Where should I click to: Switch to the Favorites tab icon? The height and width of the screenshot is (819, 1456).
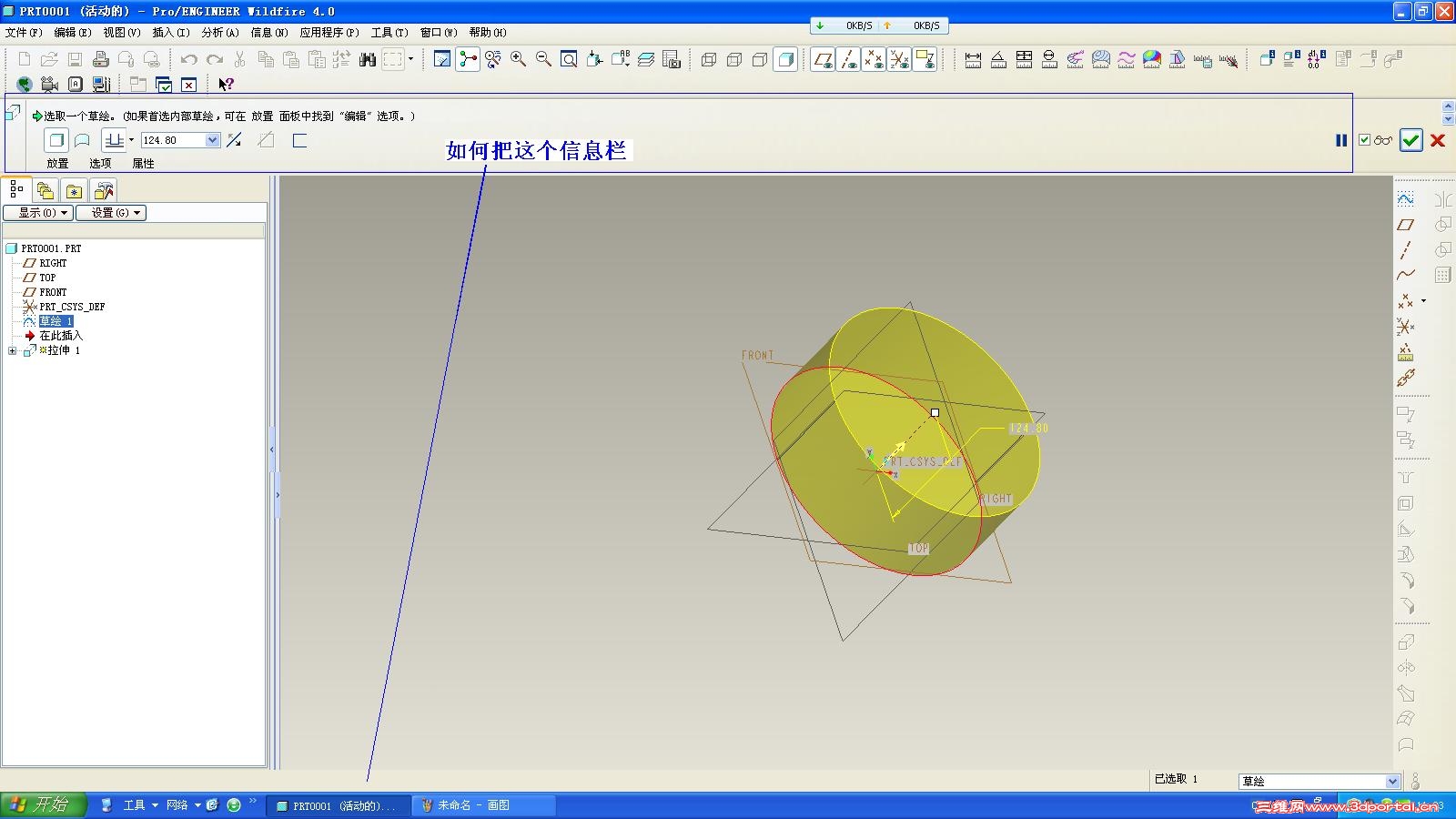(75, 190)
